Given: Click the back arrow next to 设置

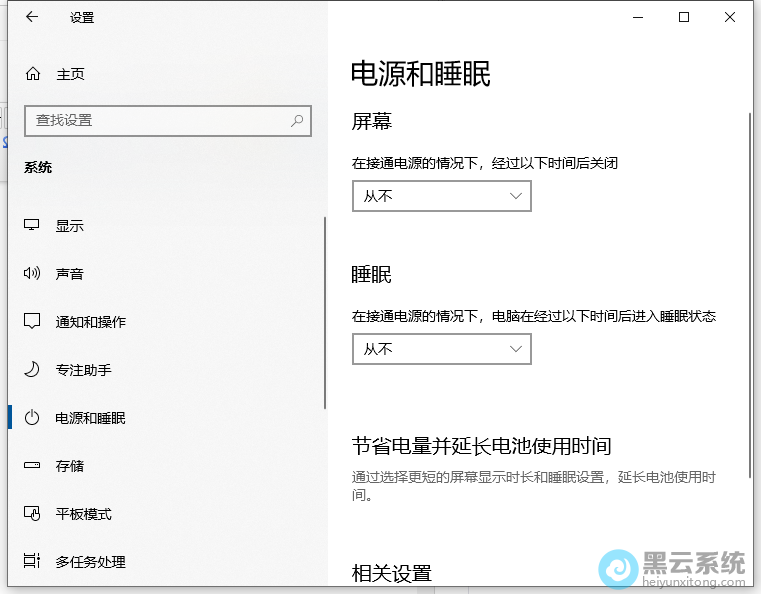Looking at the screenshot, I should [32, 17].
